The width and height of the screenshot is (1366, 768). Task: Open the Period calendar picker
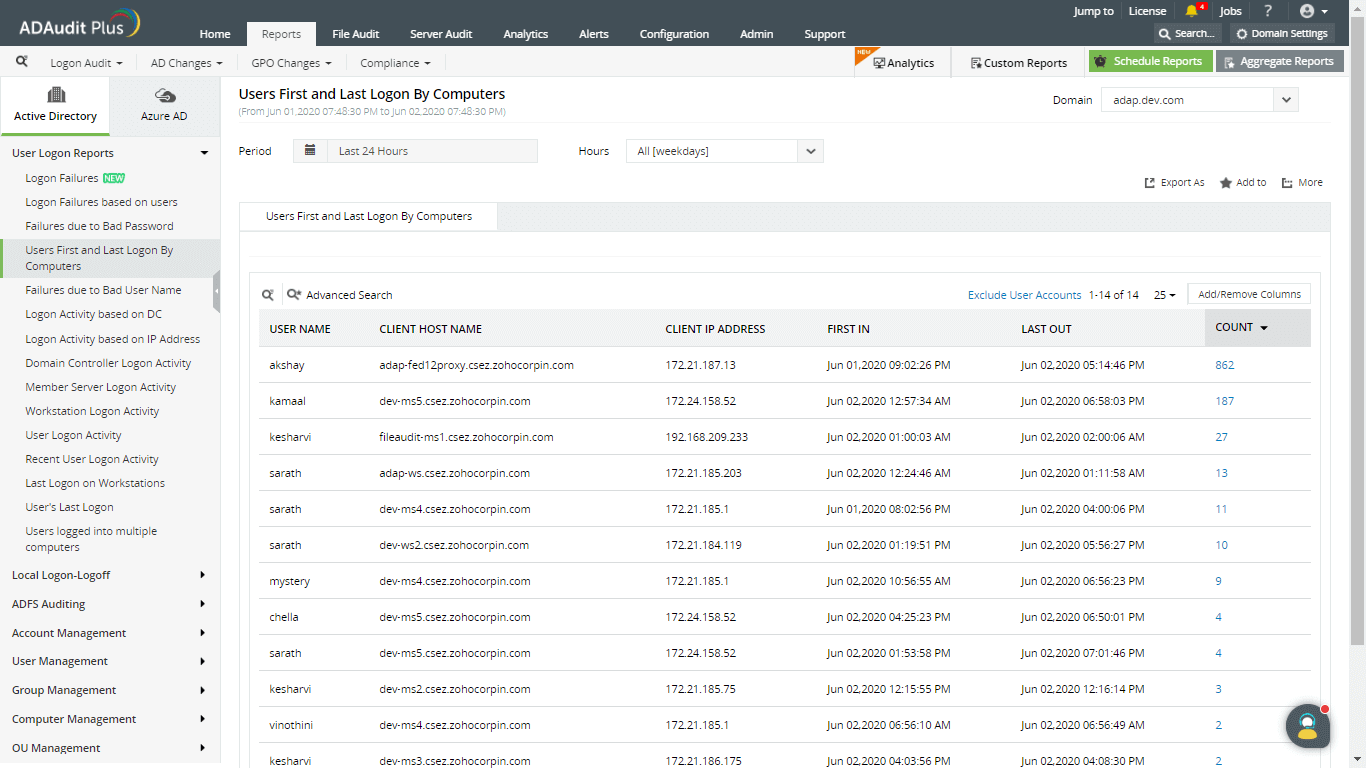[310, 150]
